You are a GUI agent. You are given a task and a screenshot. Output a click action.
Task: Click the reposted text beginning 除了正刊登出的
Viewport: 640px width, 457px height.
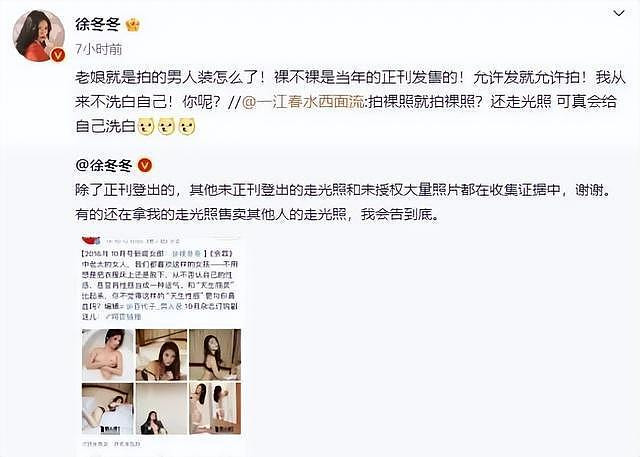pyautogui.click(x=343, y=202)
